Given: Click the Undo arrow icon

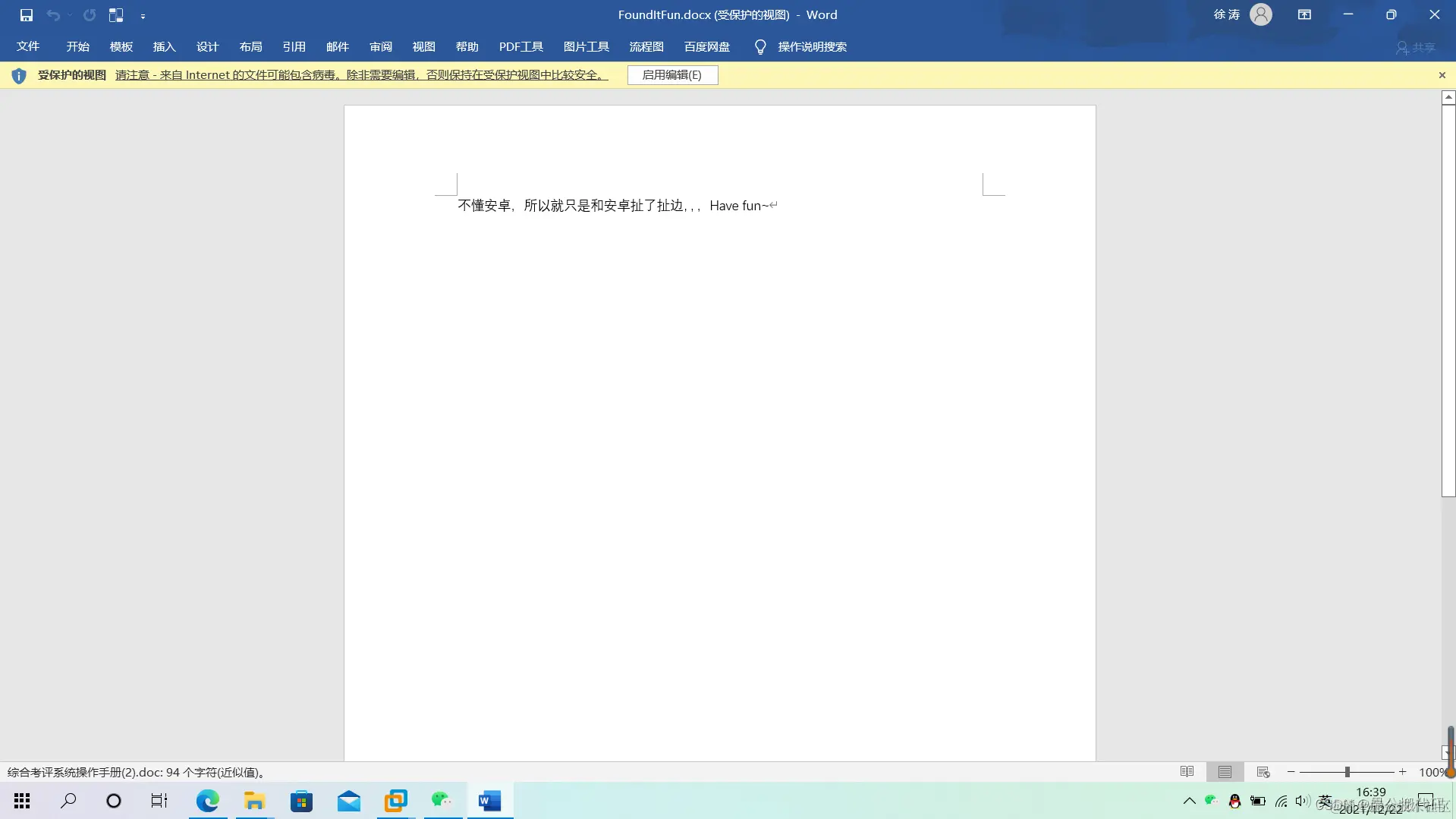Looking at the screenshot, I should [x=52, y=15].
